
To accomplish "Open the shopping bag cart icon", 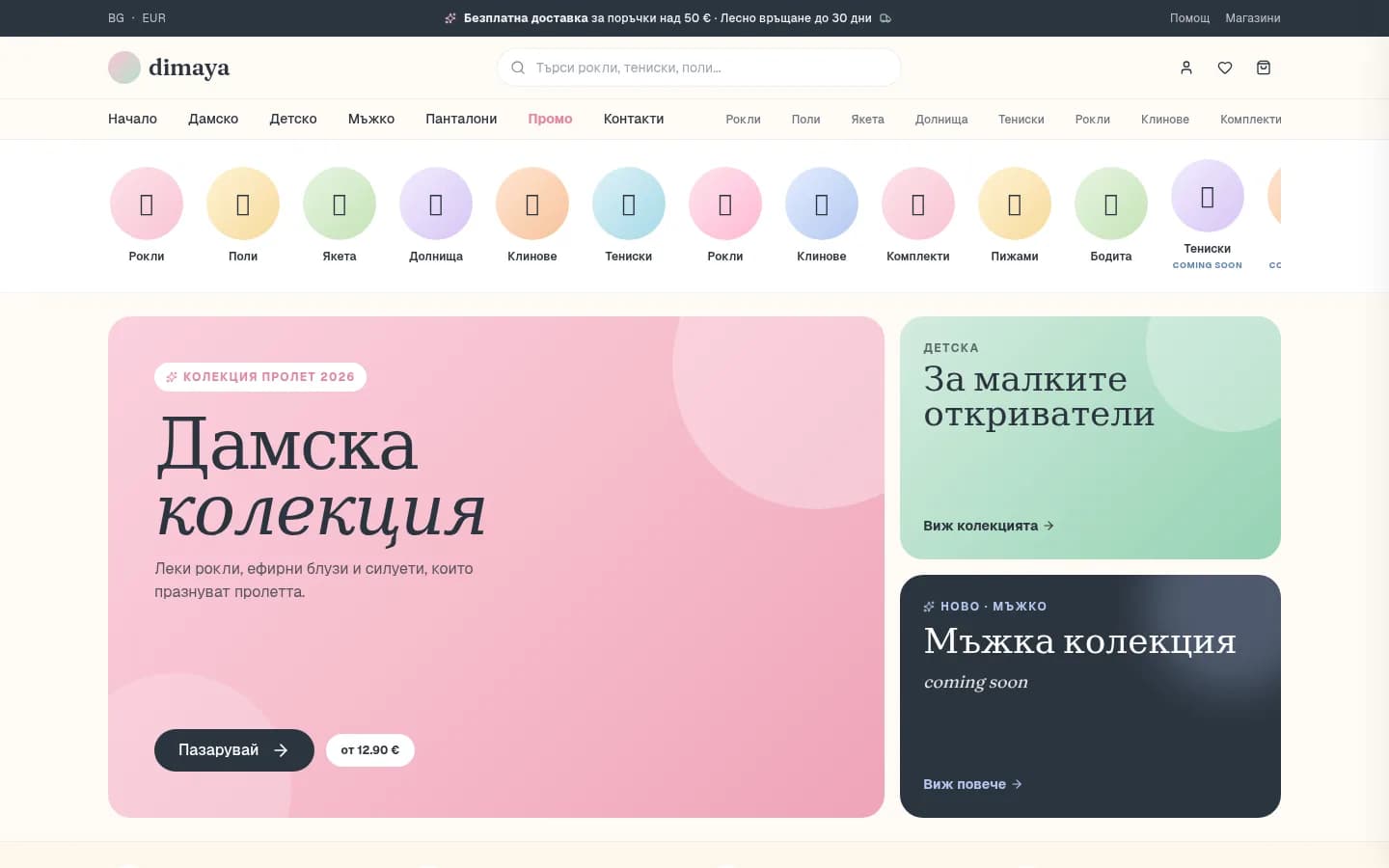I will click(x=1264, y=68).
